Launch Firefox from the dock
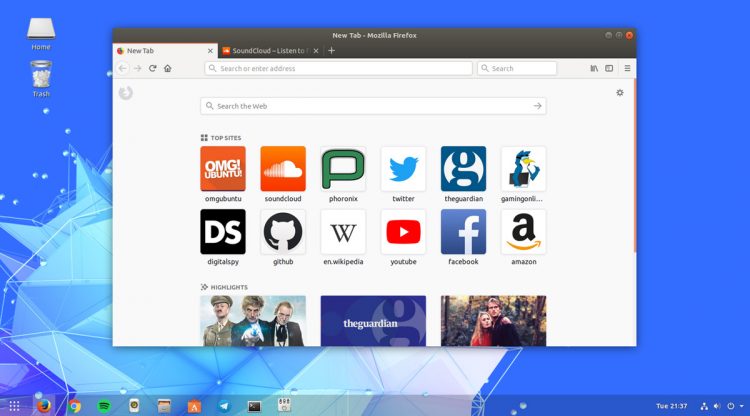The width and height of the screenshot is (750, 416). [x=44, y=406]
